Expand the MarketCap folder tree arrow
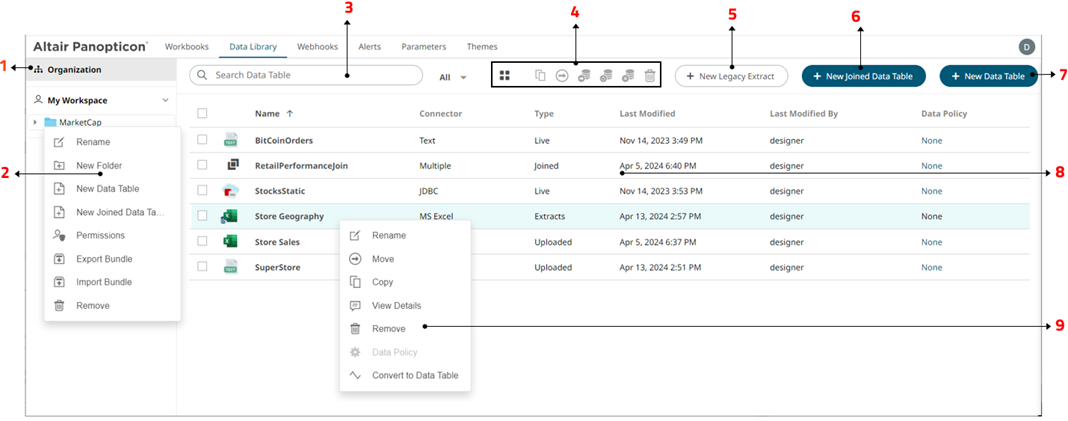Image resolution: width=1068 pixels, height=421 pixels. 35,122
